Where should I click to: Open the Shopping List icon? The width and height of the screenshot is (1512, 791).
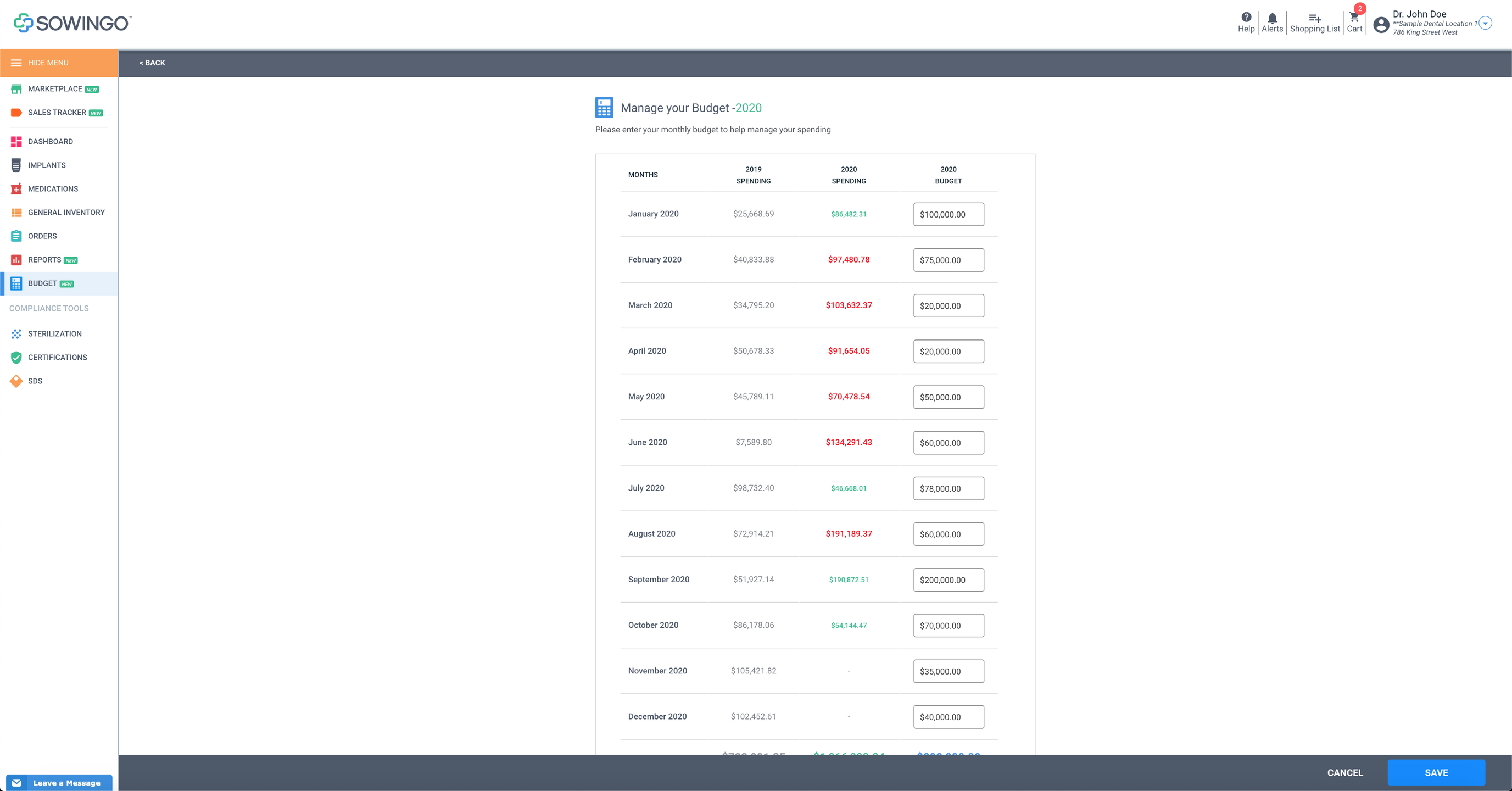1315,18
